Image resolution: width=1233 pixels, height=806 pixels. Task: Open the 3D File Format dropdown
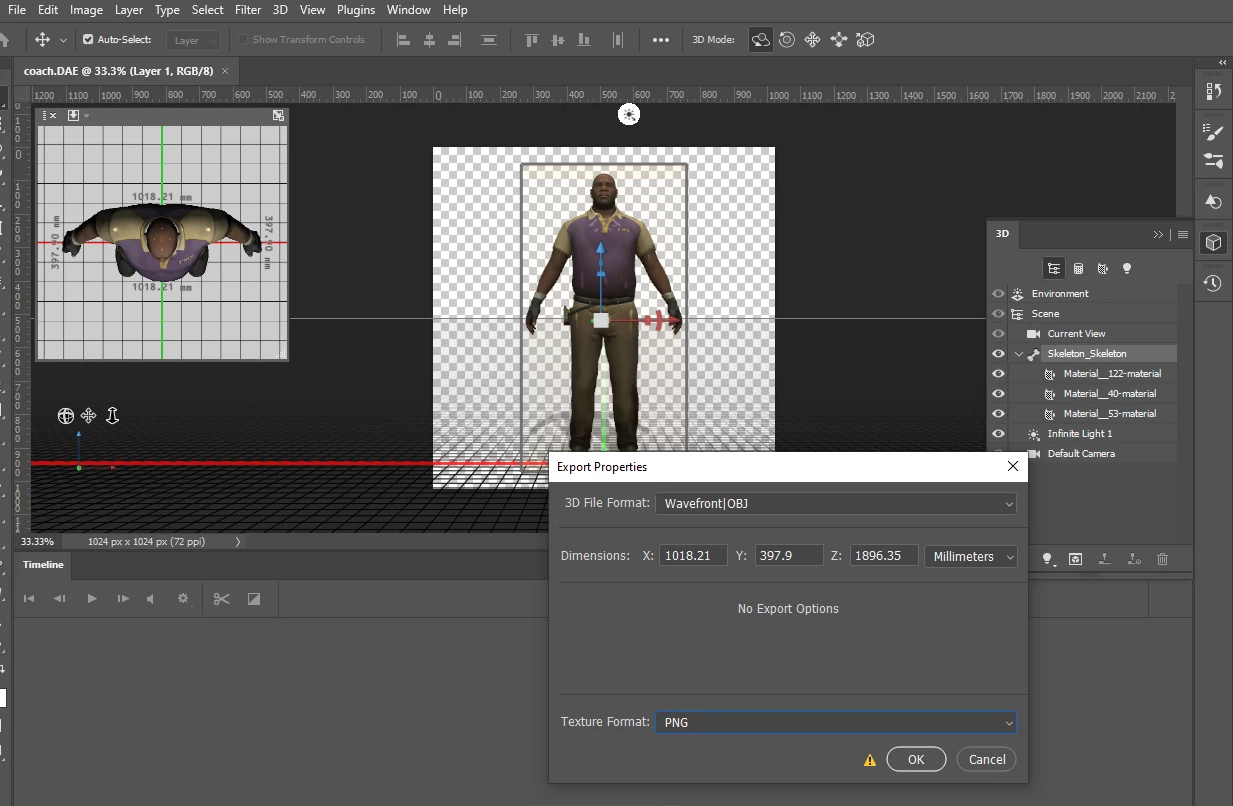click(835, 504)
